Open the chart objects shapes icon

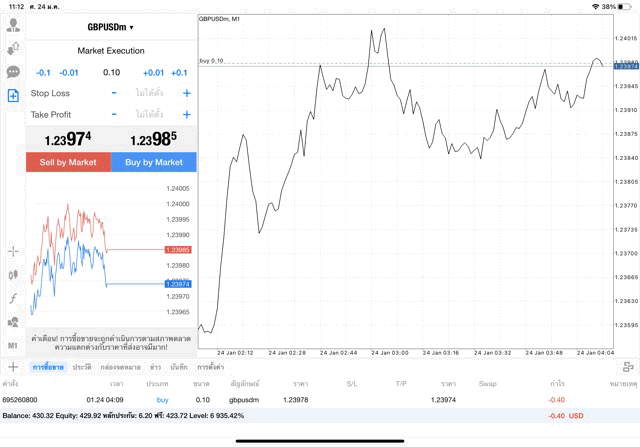(x=13, y=322)
